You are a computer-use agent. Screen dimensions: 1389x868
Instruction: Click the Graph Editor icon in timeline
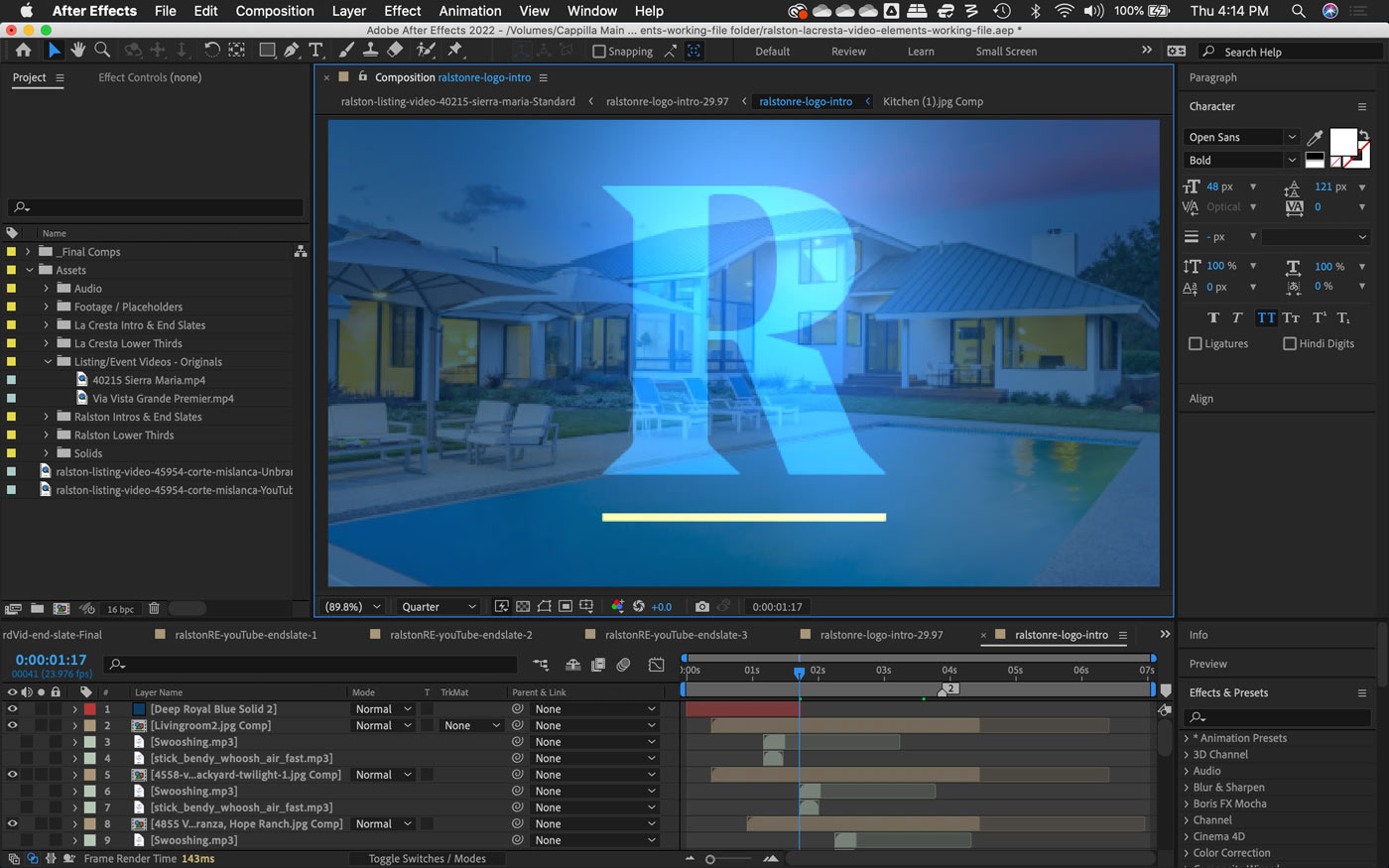(657, 665)
